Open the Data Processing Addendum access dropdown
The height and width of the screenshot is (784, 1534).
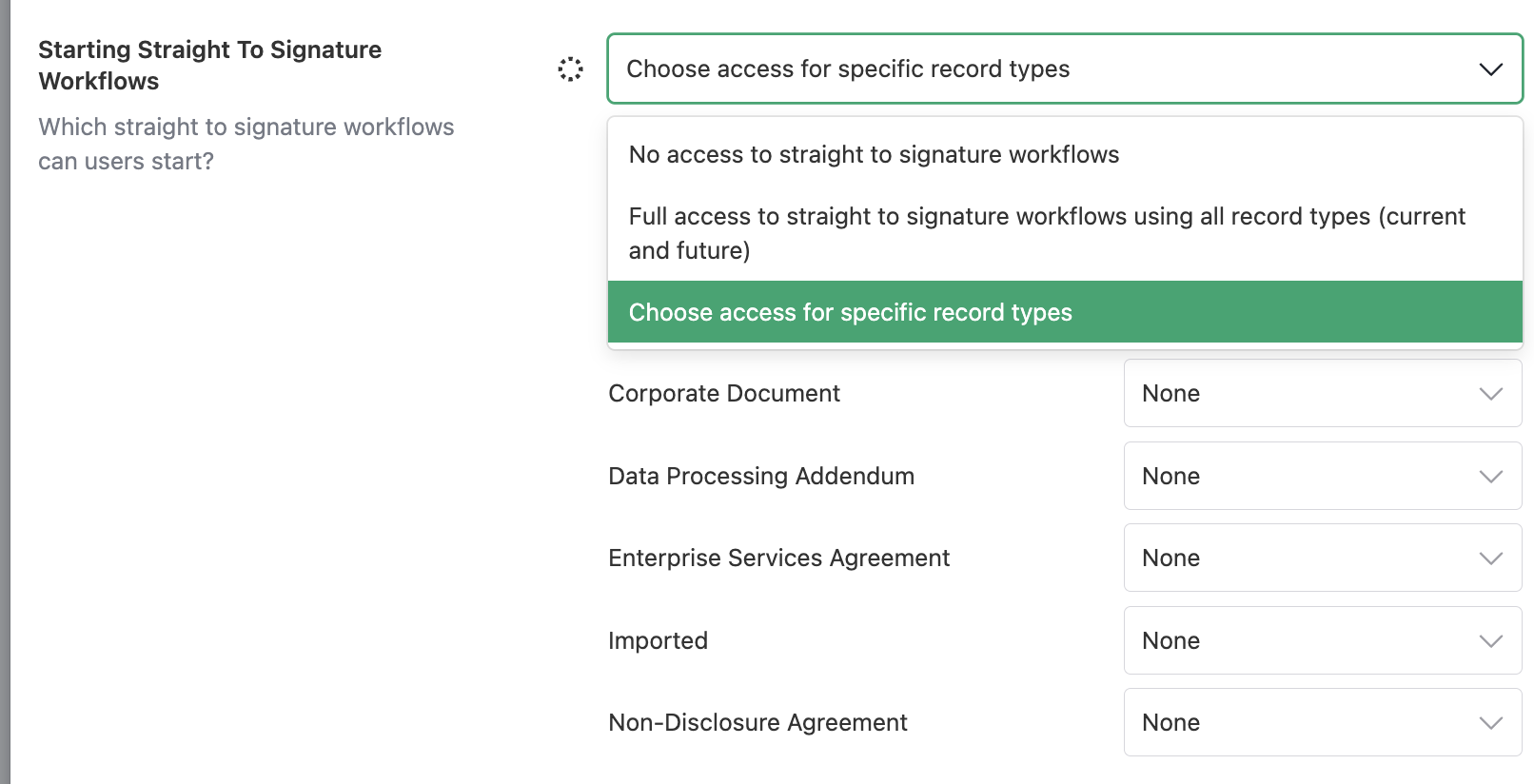(x=1323, y=476)
